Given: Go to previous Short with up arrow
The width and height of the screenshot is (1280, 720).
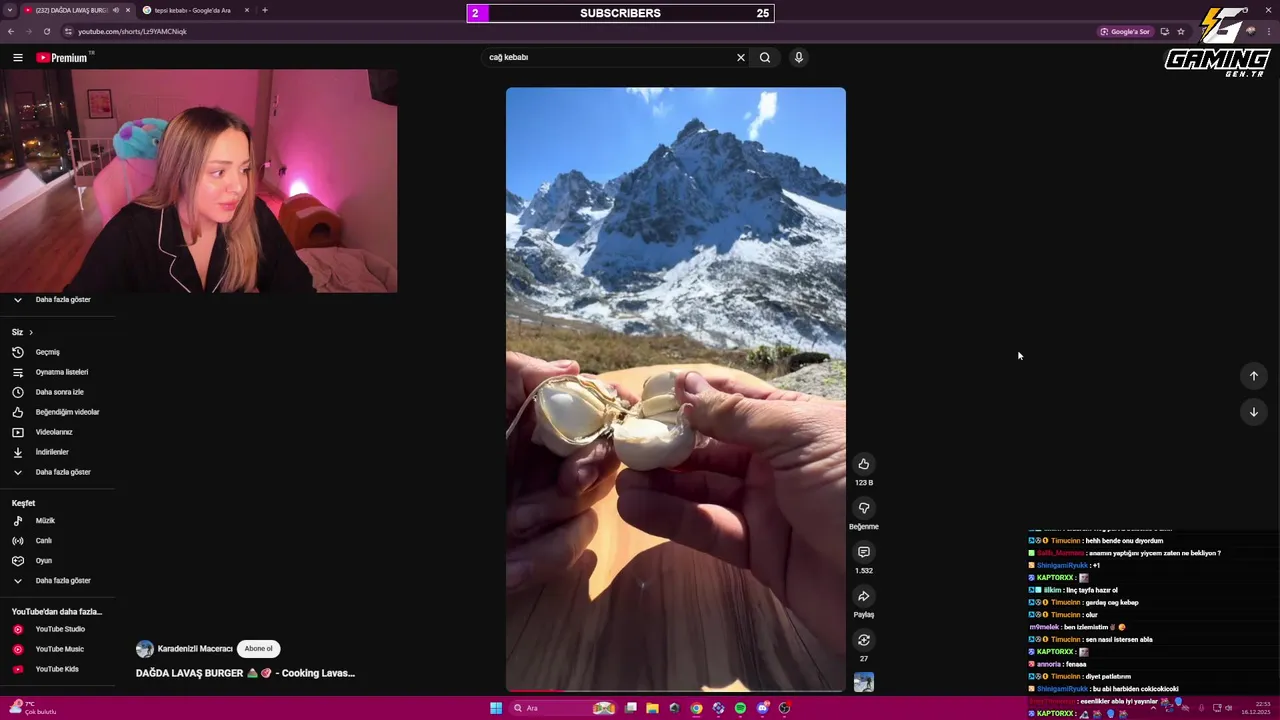Looking at the screenshot, I should pos(1253,376).
